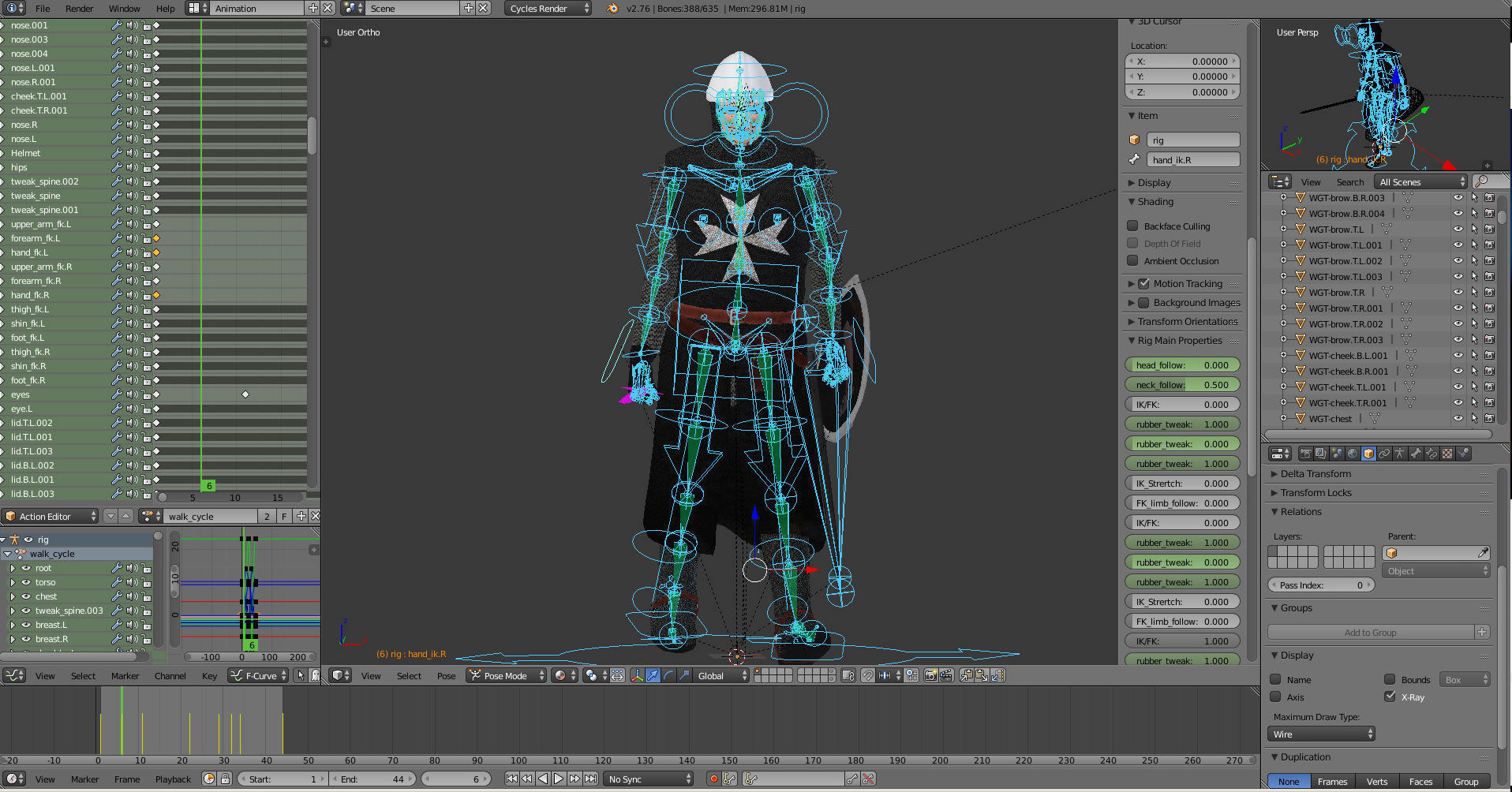1512x792 pixels.
Task: Open Maximum Draw Type Wire dropdown
Action: coord(1322,734)
